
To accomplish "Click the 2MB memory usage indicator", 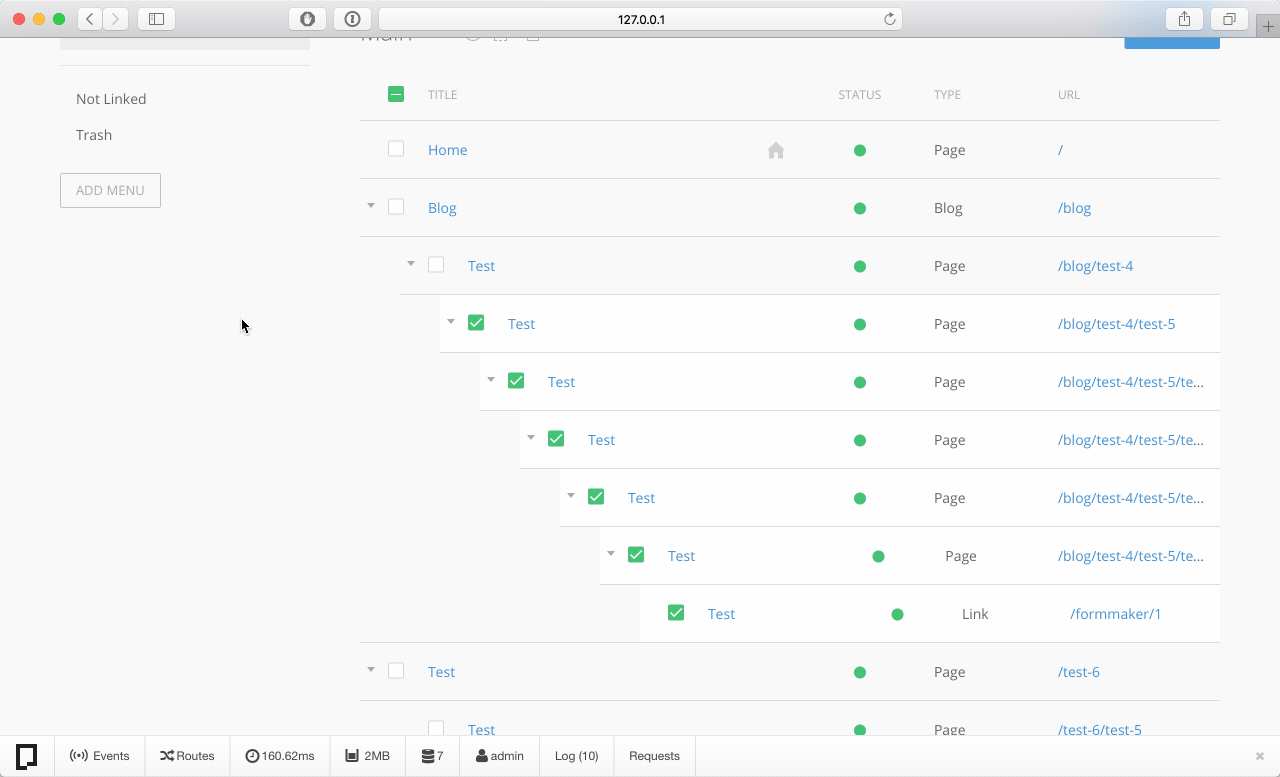I will pyautogui.click(x=367, y=756).
